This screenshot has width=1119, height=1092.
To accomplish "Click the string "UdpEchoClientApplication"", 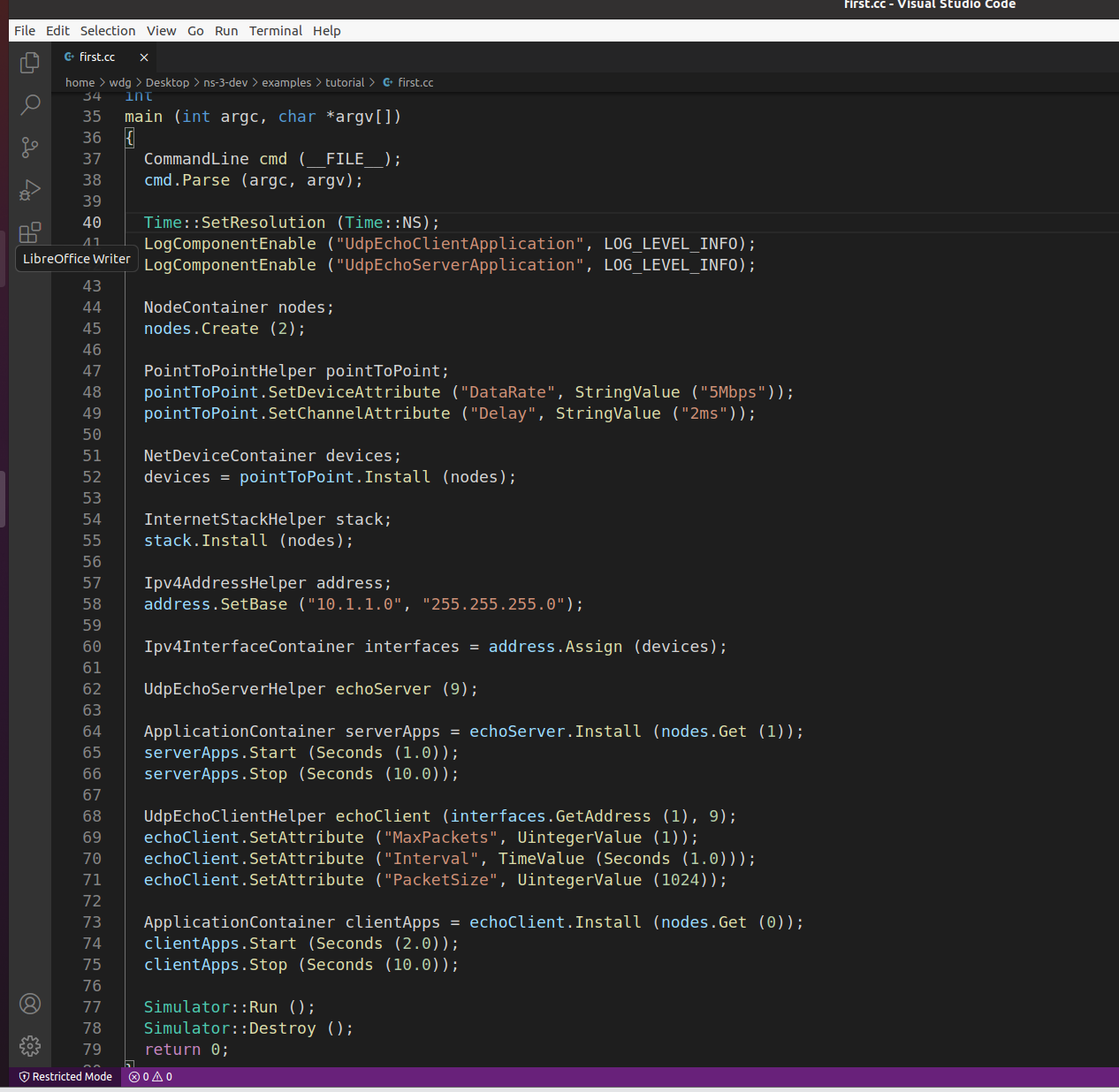I will [460, 244].
